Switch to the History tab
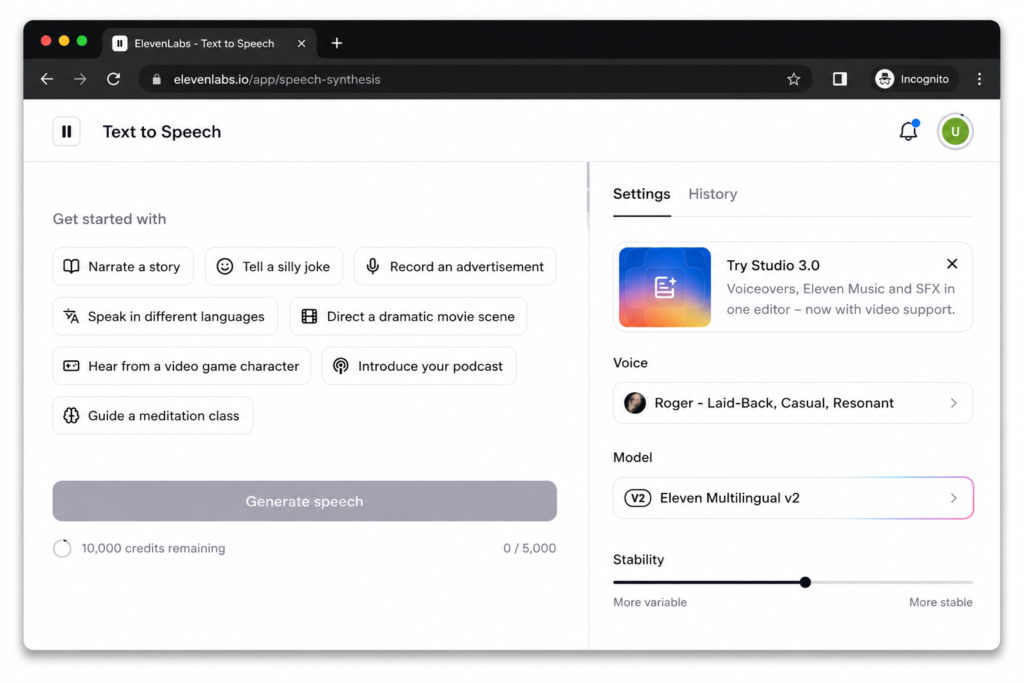The width and height of the screenshot is (1024, 683). pyautogui.click(x=712, y=194)
